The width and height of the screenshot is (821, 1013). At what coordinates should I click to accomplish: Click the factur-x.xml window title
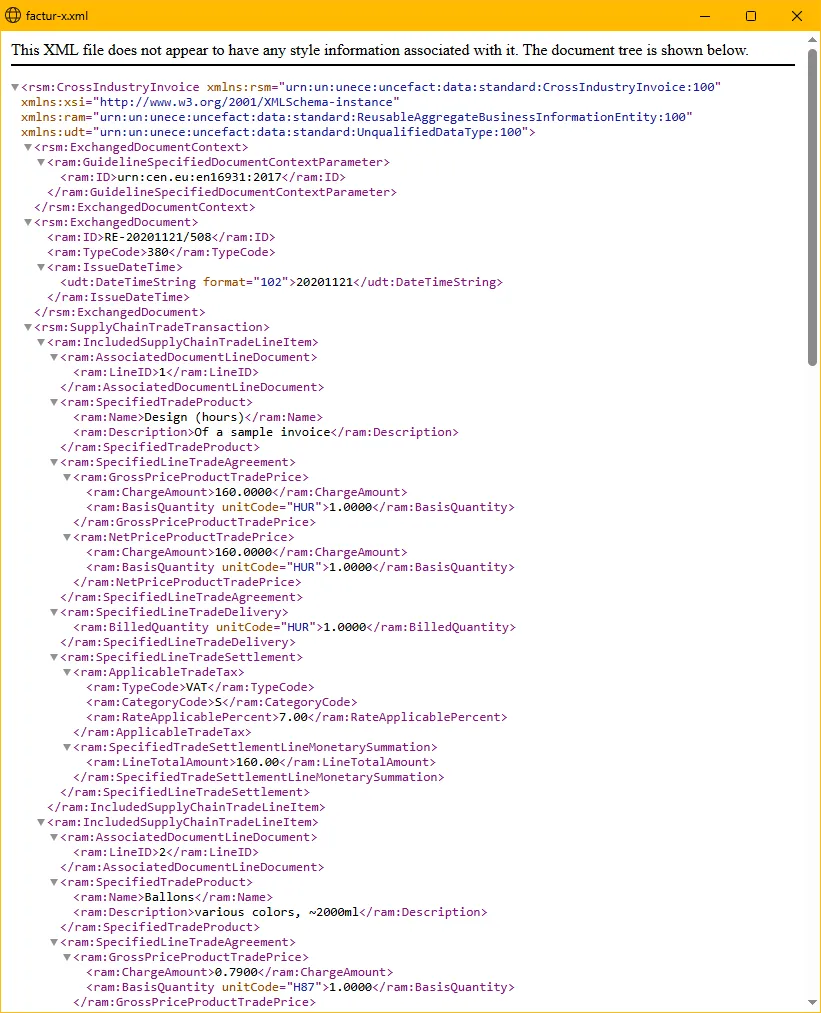[57, 16]
